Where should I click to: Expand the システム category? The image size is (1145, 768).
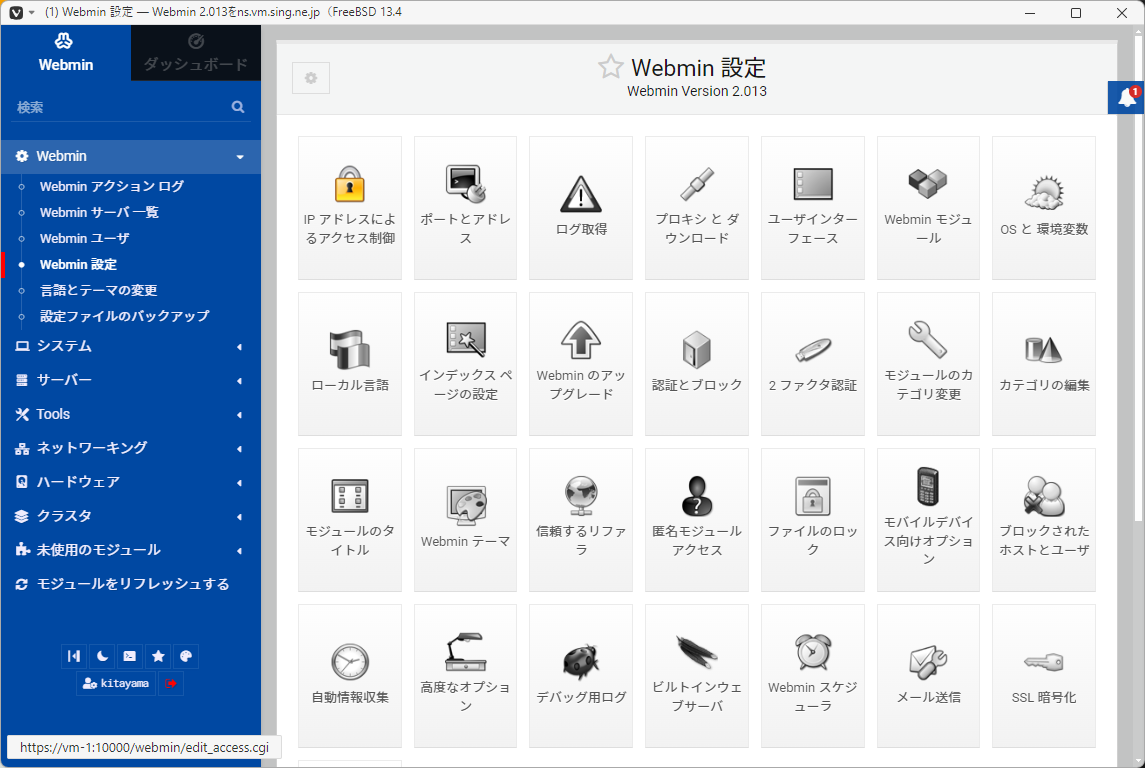[x=131, y=346]
